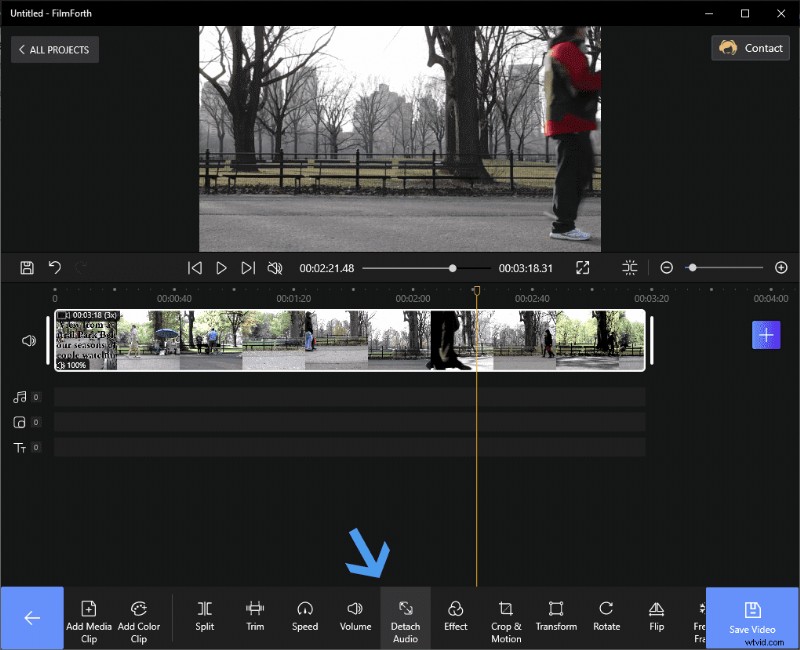Flip the clip using the Flip tool
Screen dimensions: 800x650
click(656, 617)
